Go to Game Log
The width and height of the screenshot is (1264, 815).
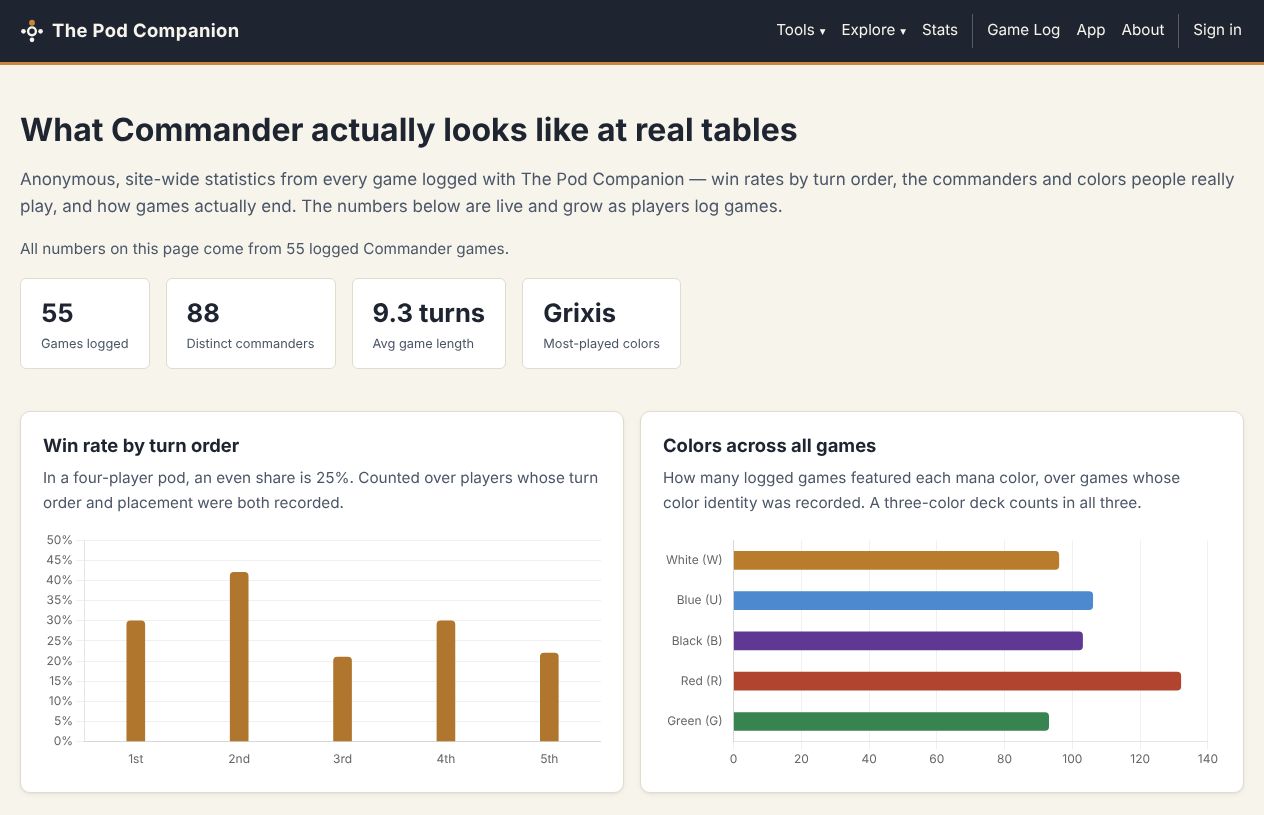click(x=1023, y=30)
